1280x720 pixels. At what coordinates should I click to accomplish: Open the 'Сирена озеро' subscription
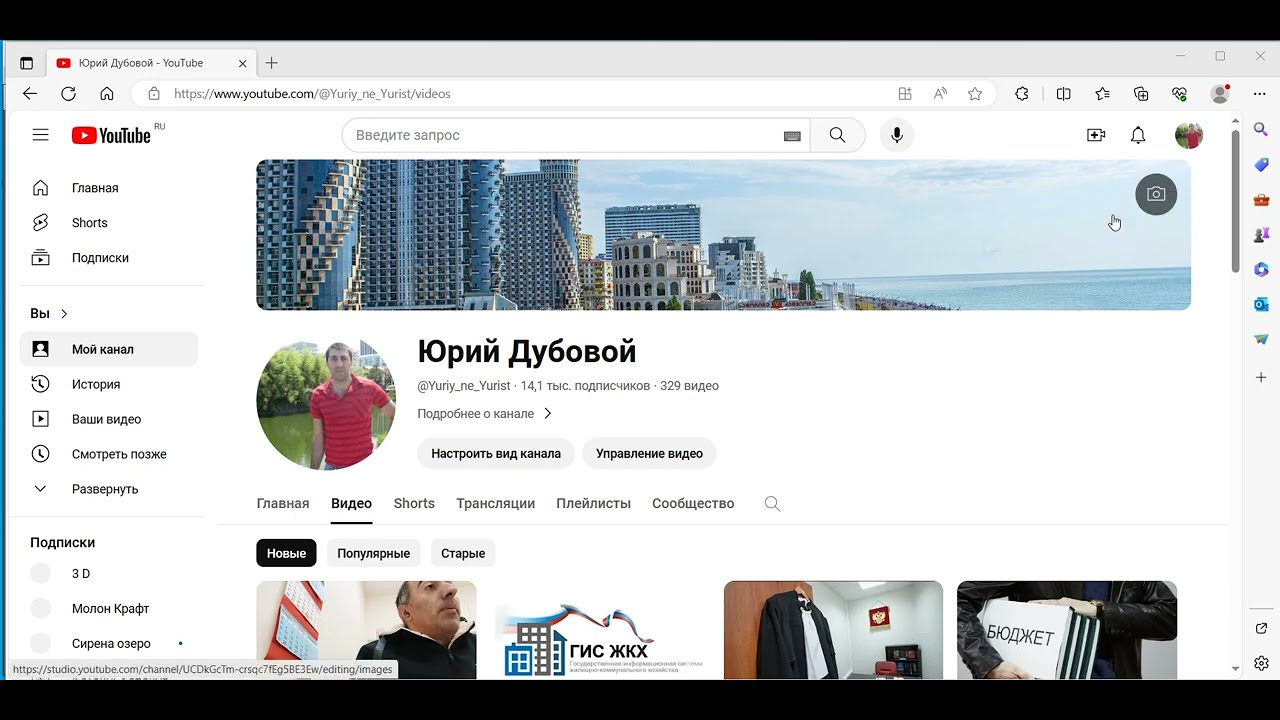(x=109, y=644)
